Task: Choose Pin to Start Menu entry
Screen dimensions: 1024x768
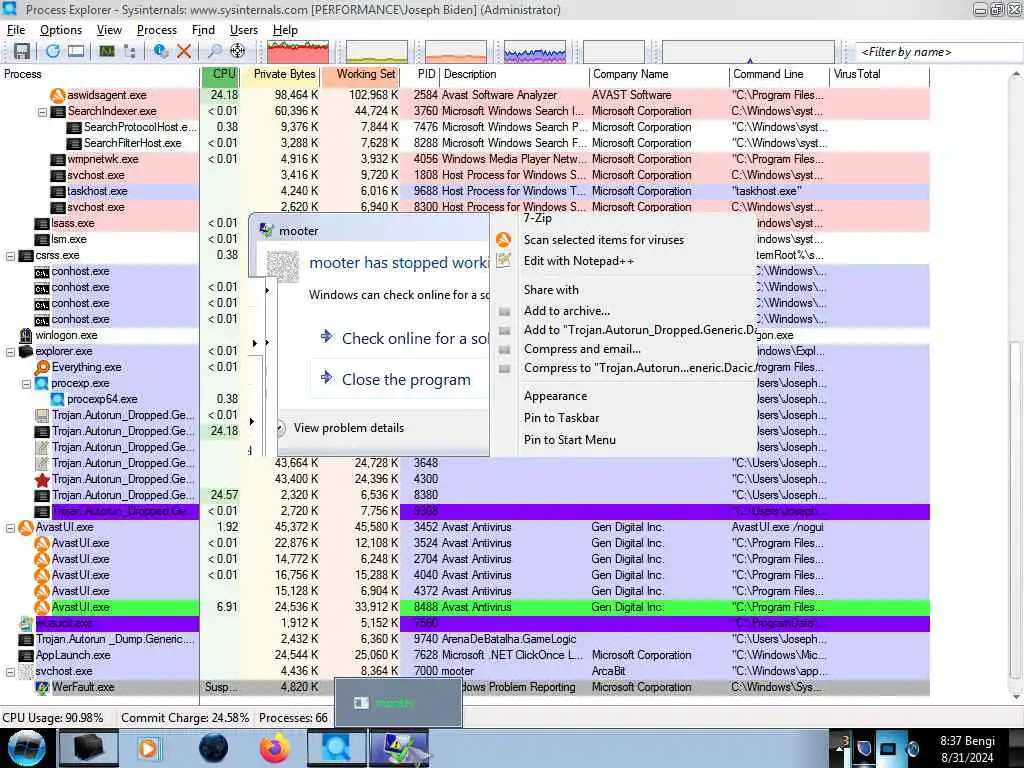Action: tap(569, 440)
